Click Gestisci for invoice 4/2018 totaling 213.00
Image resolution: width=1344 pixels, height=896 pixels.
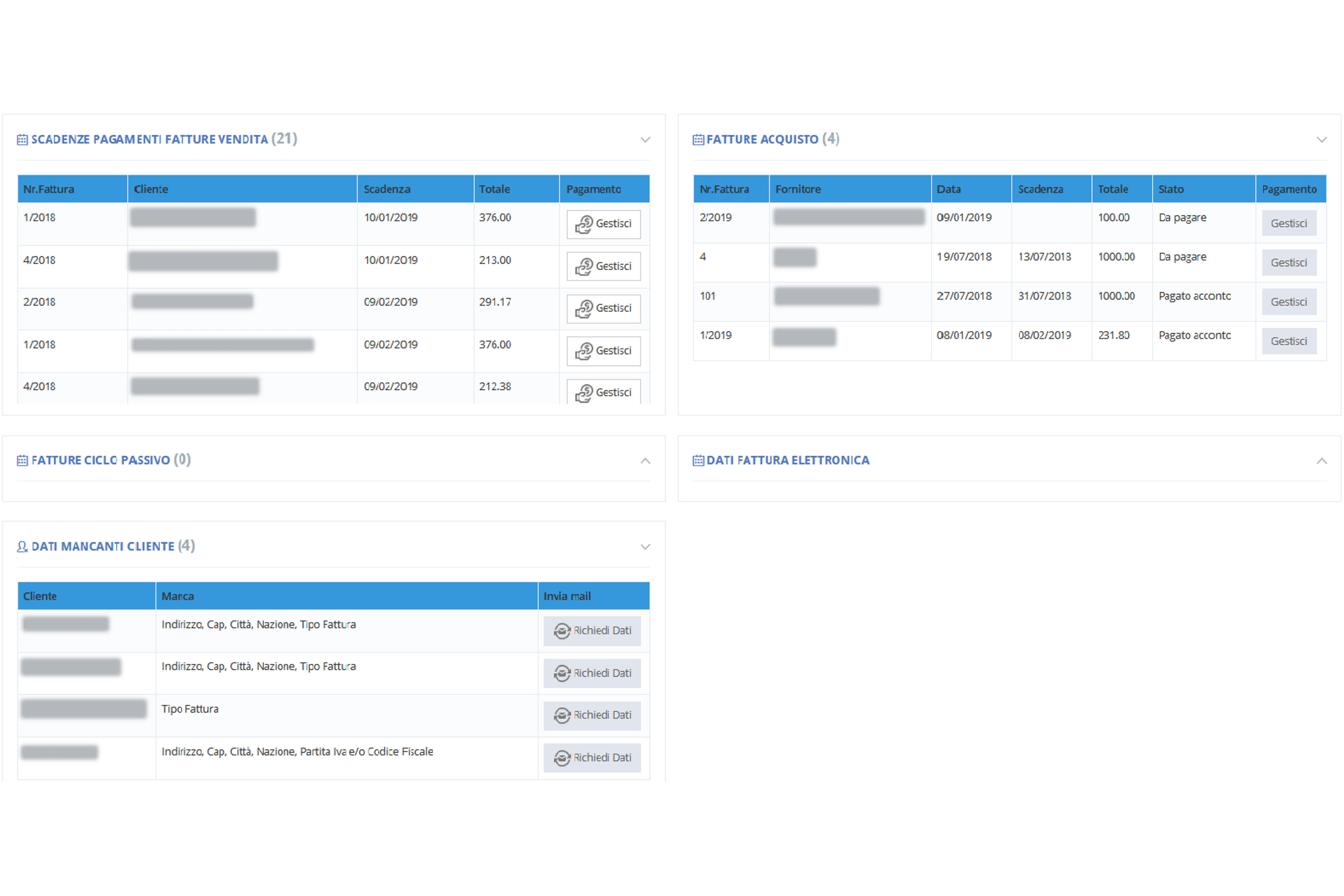pos(603,266)
